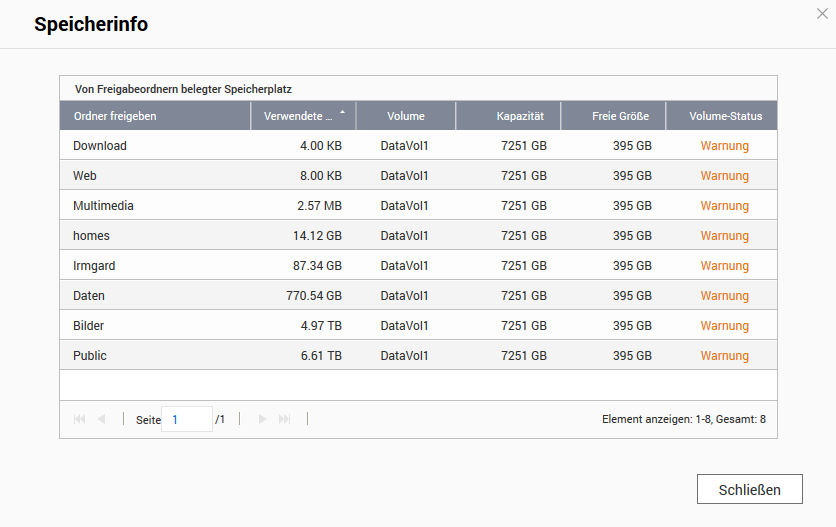Click 14.12 GB used size value
836x527 pixels.
[317, 235]
